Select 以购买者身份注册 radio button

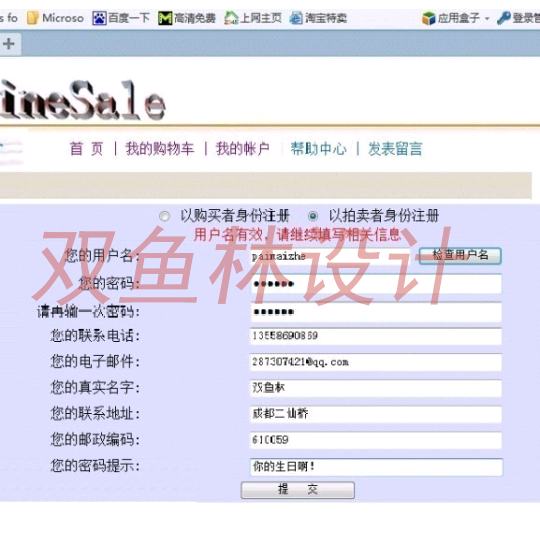point(165,216)
